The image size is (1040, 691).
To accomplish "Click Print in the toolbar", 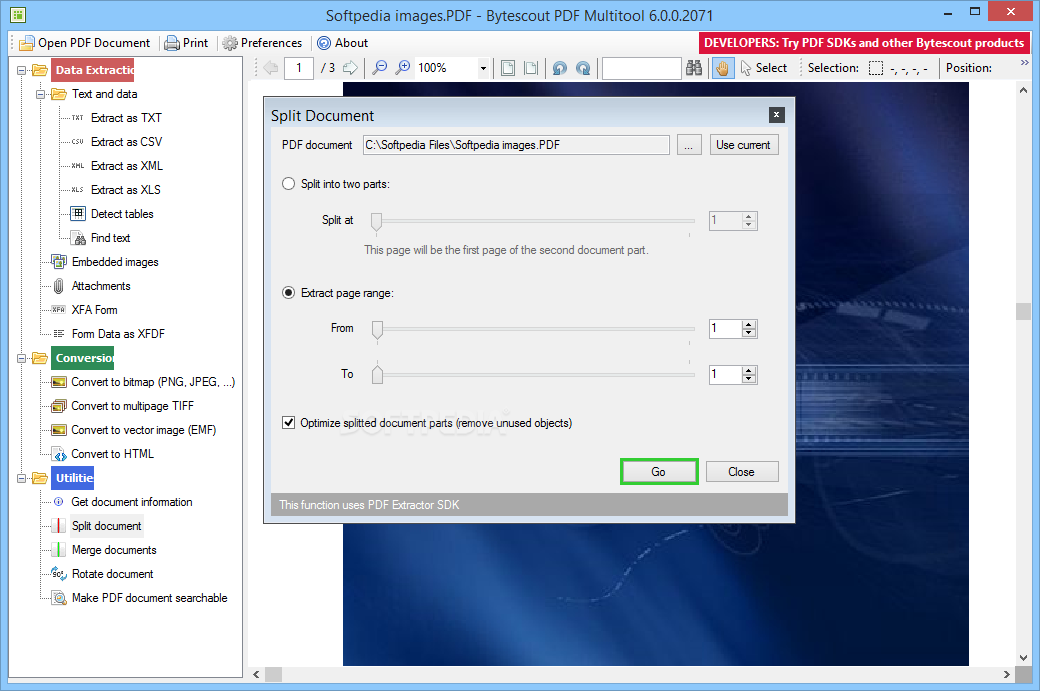I will point(187,43).
